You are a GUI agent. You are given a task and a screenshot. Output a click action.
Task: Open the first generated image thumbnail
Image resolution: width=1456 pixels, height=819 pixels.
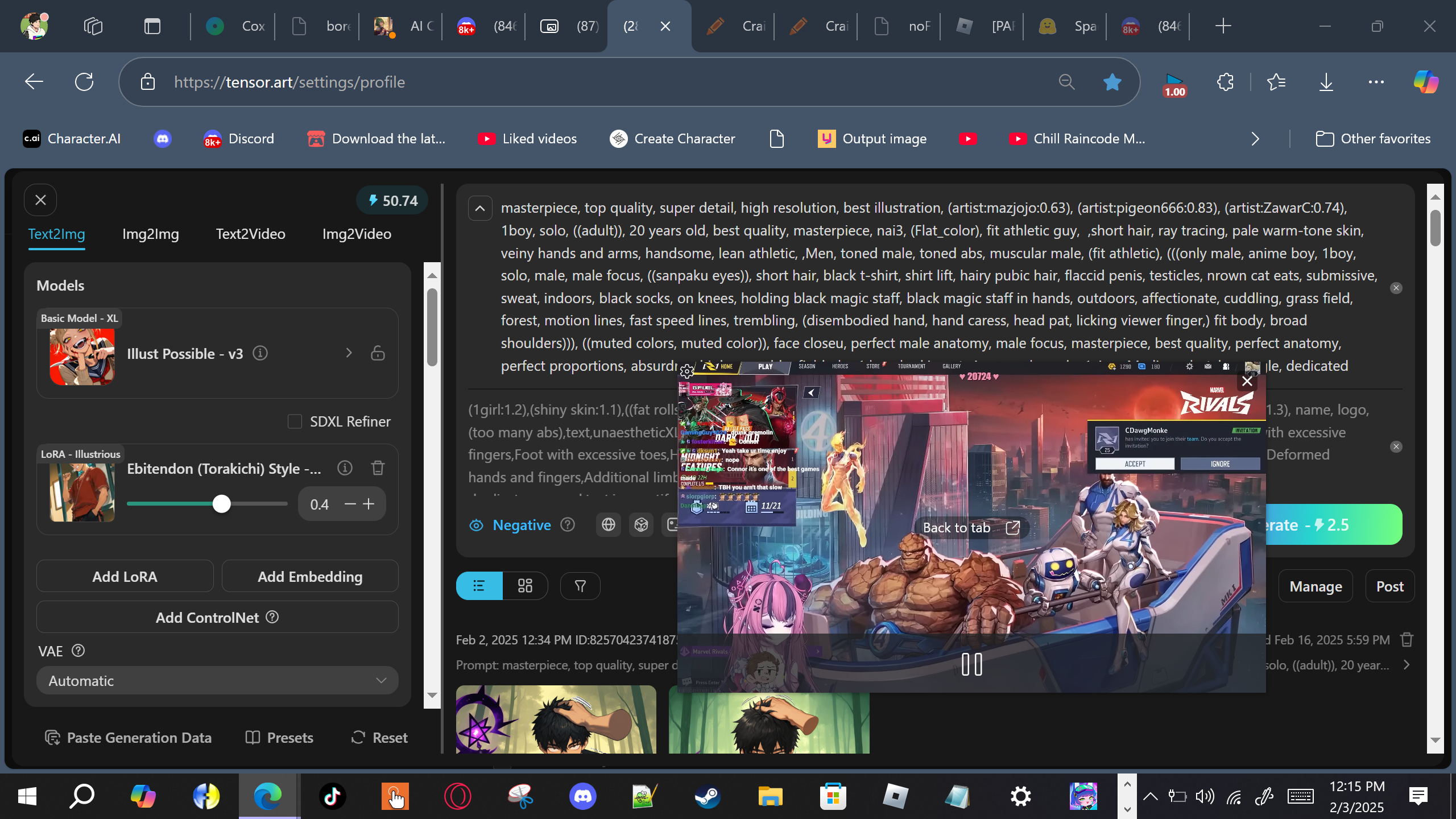point(556,719)
